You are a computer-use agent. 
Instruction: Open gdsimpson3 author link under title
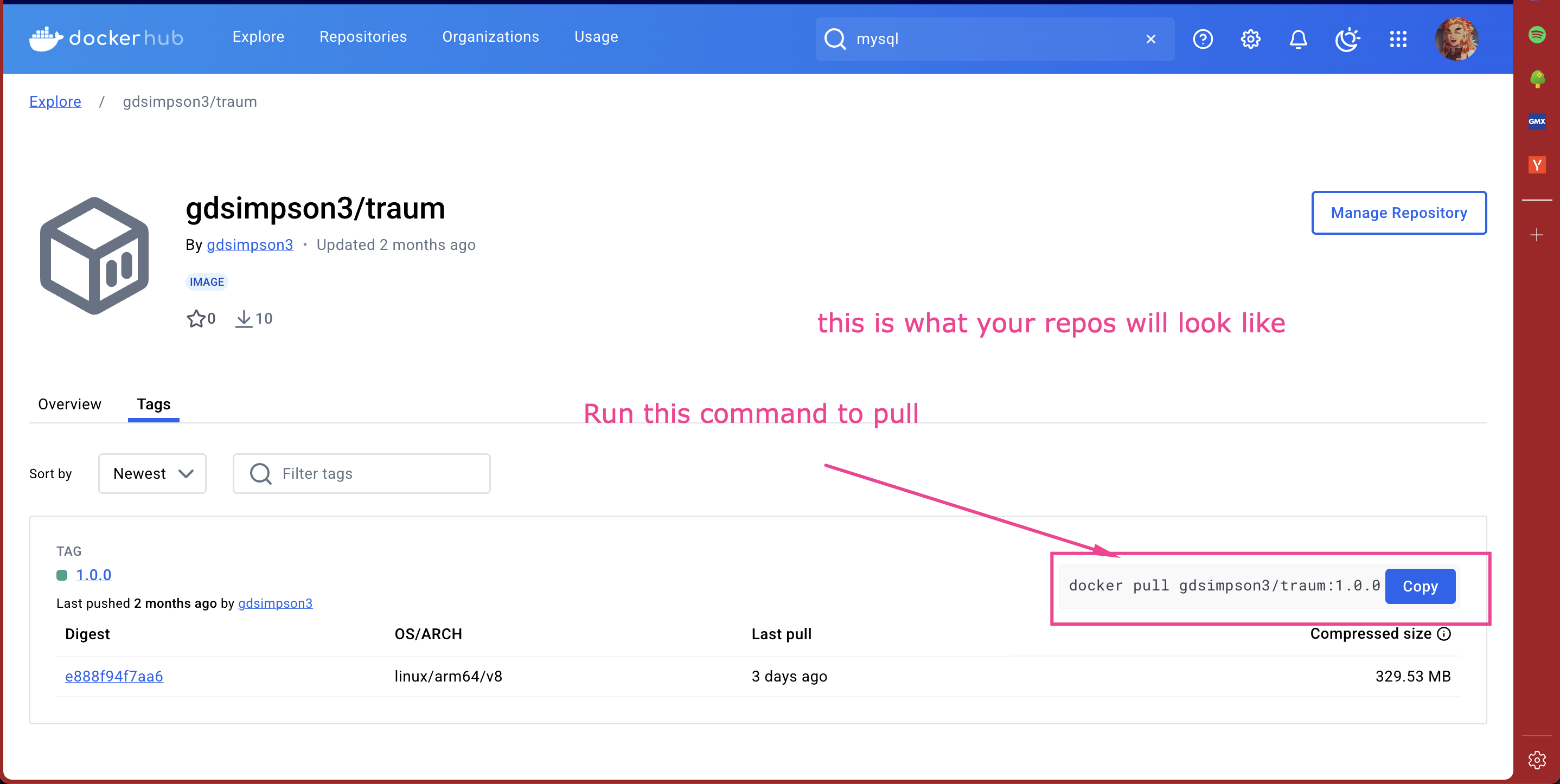pos(250,245)
